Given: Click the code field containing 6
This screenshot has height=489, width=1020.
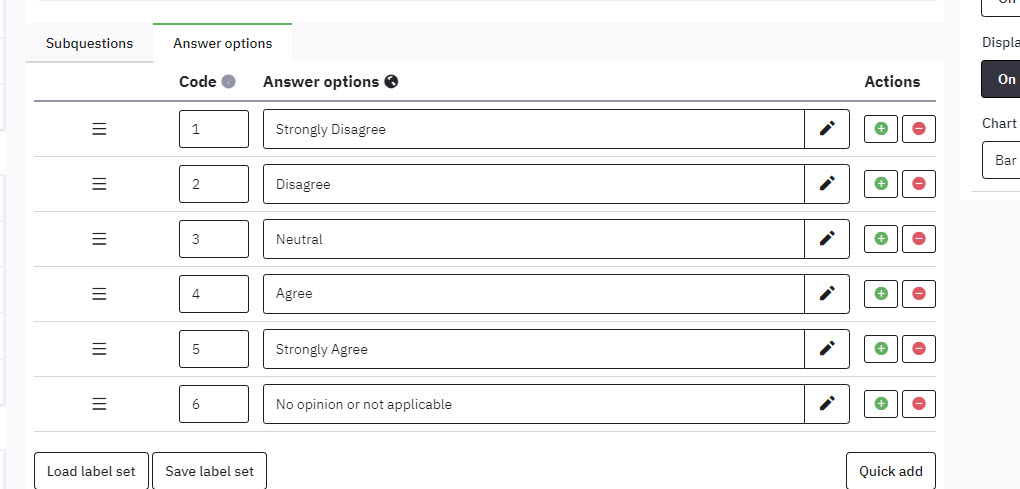Looking at the screenshot, I should pyautogui.click(x=214, y=404).
